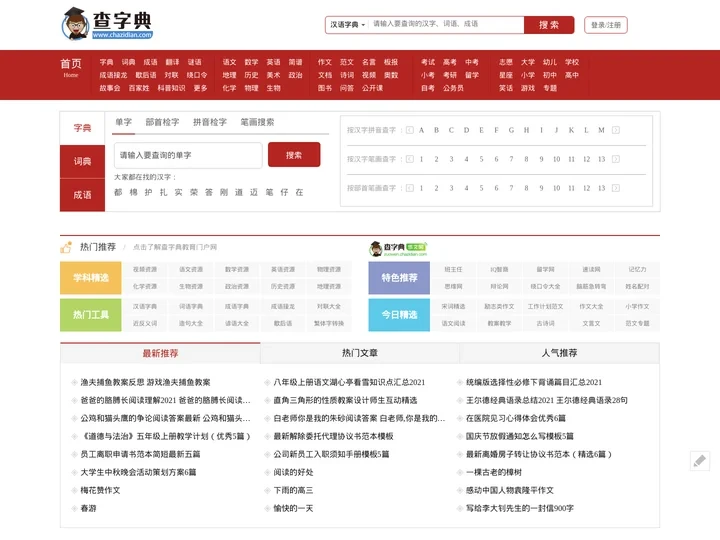Select the 字典 side tab
Viewport: 720px width, 540px height.
point(82,128)
